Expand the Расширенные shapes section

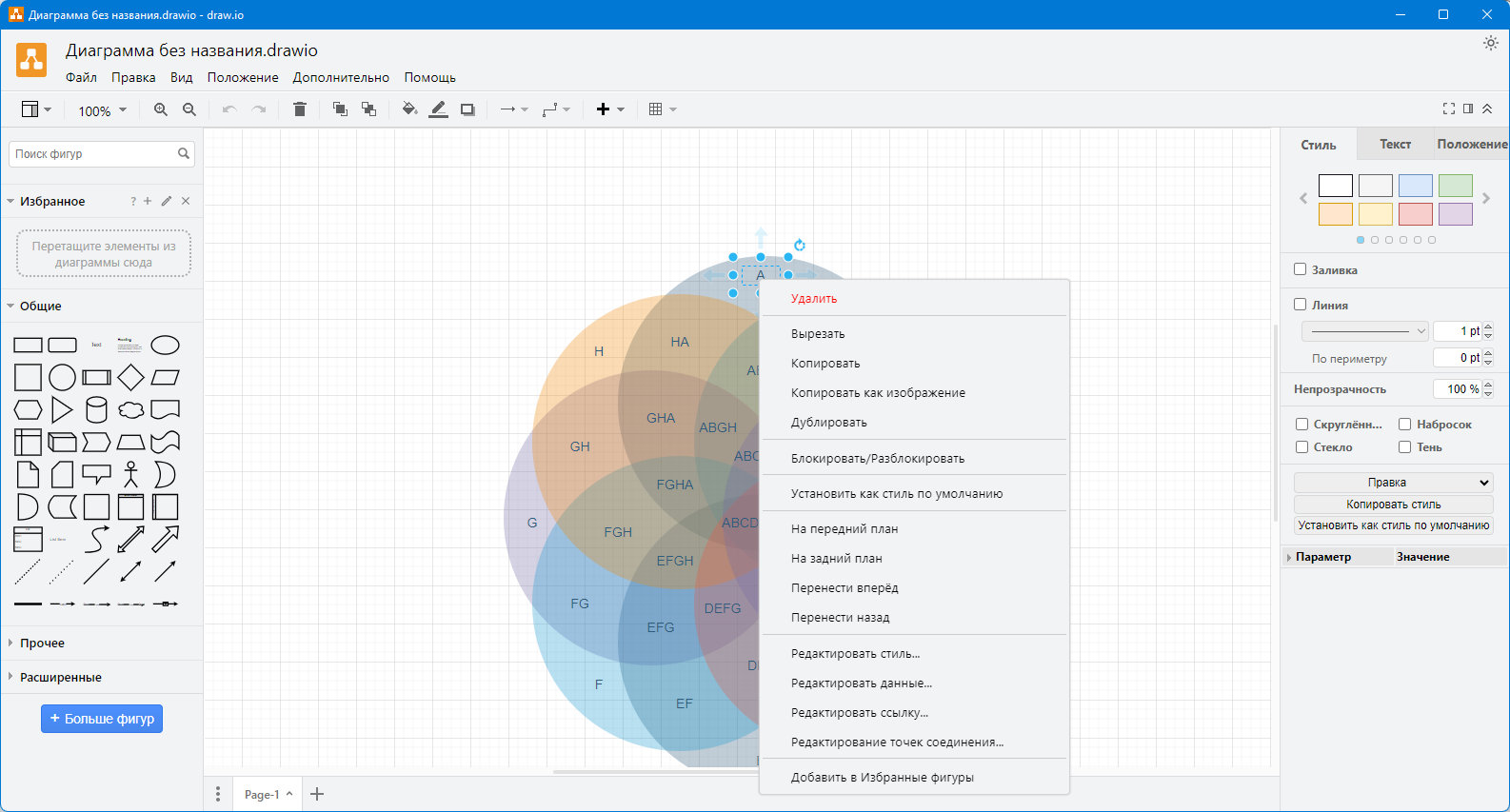click(60, 677)
